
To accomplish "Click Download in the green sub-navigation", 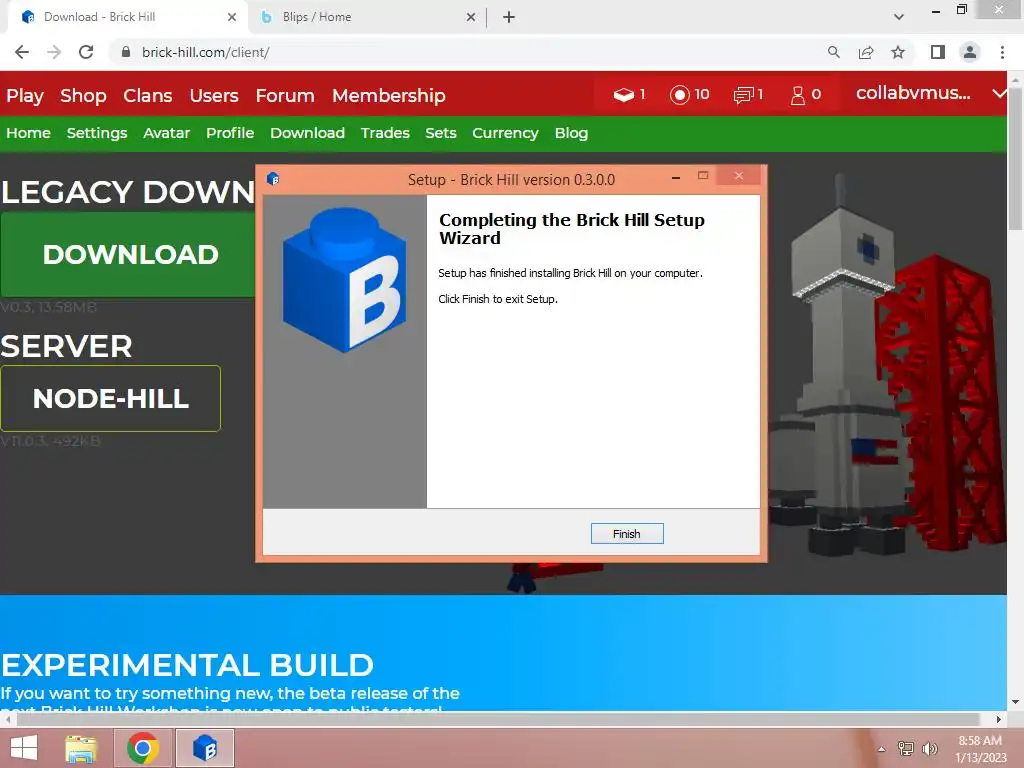I will [308, 133].
